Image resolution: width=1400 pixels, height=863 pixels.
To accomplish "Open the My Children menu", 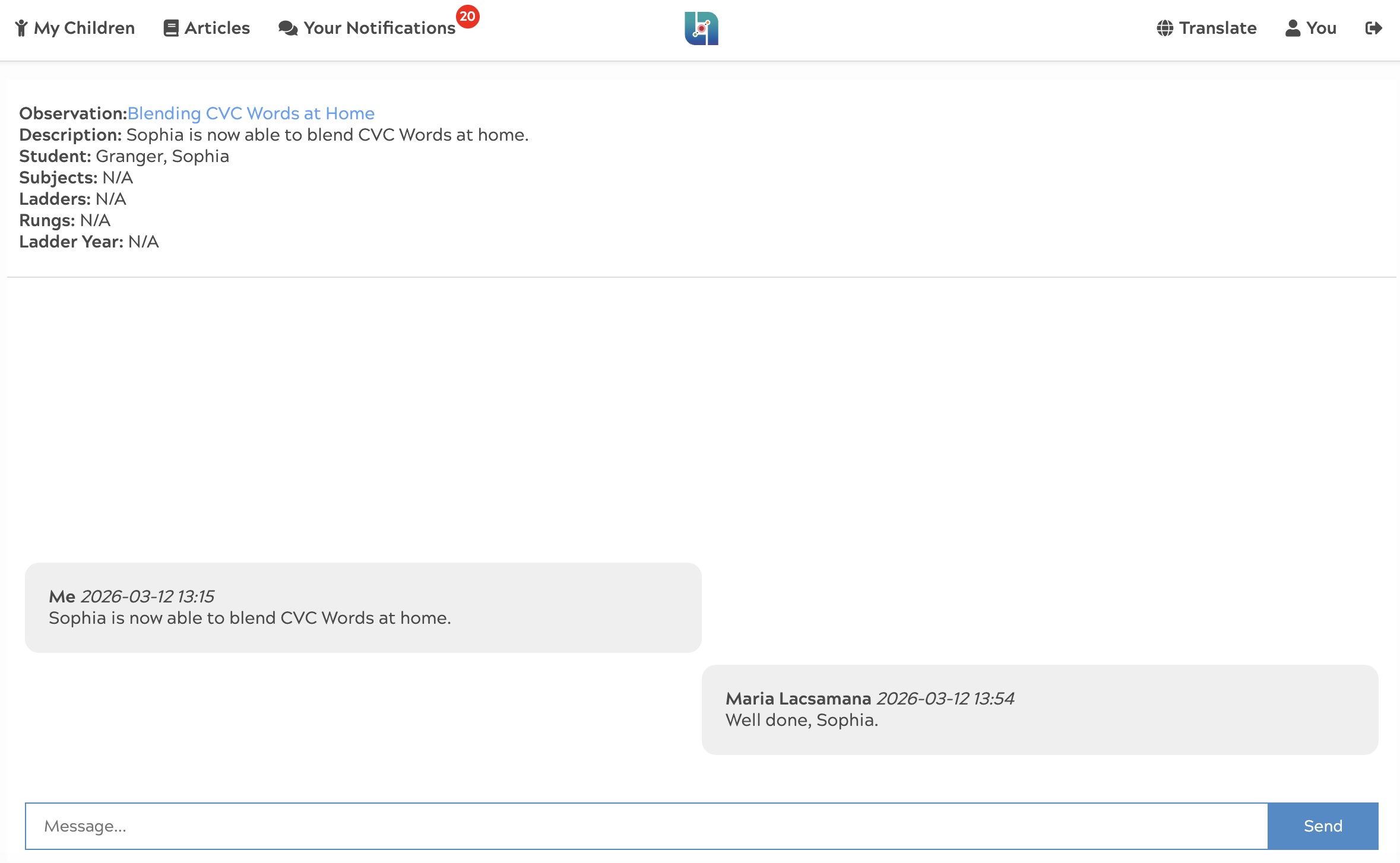I will (84, 28).
